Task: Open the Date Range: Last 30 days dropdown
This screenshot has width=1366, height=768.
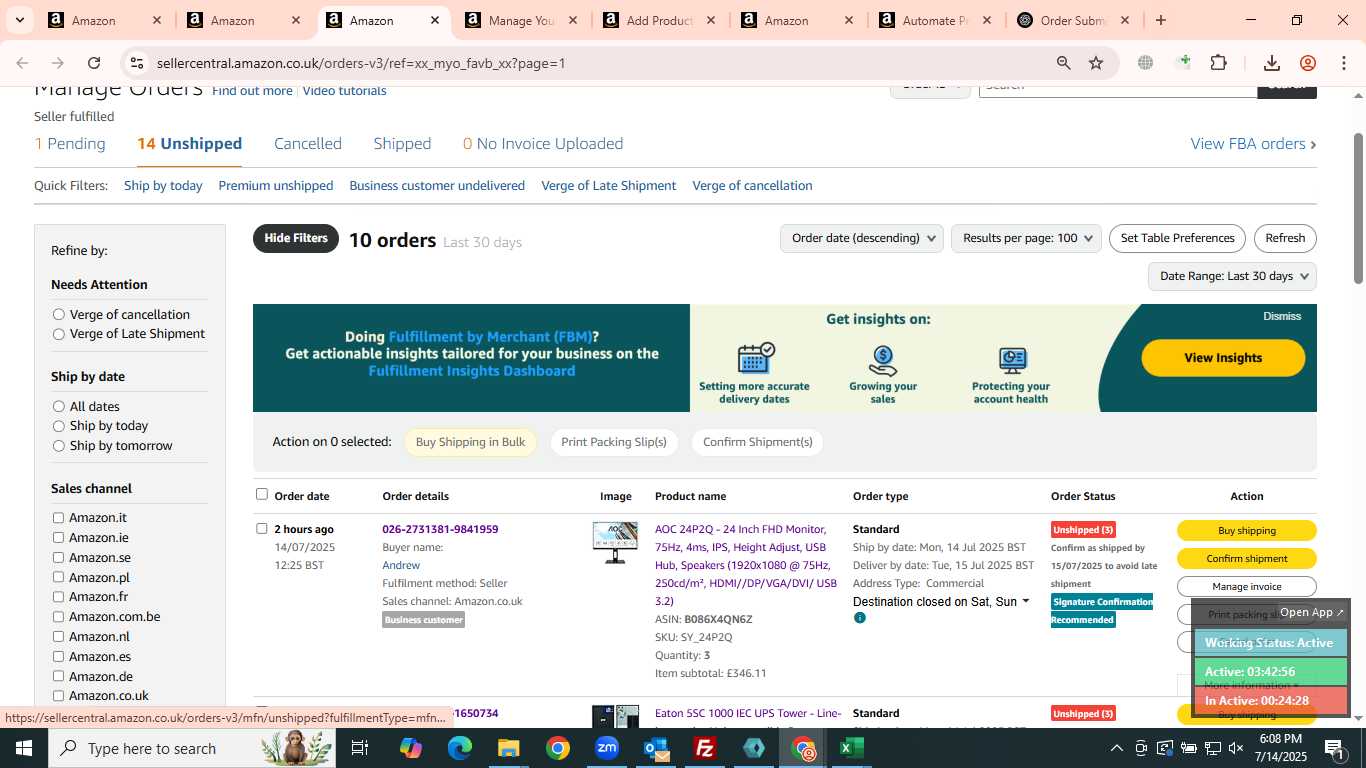Action: click(x=1232, y=276)
